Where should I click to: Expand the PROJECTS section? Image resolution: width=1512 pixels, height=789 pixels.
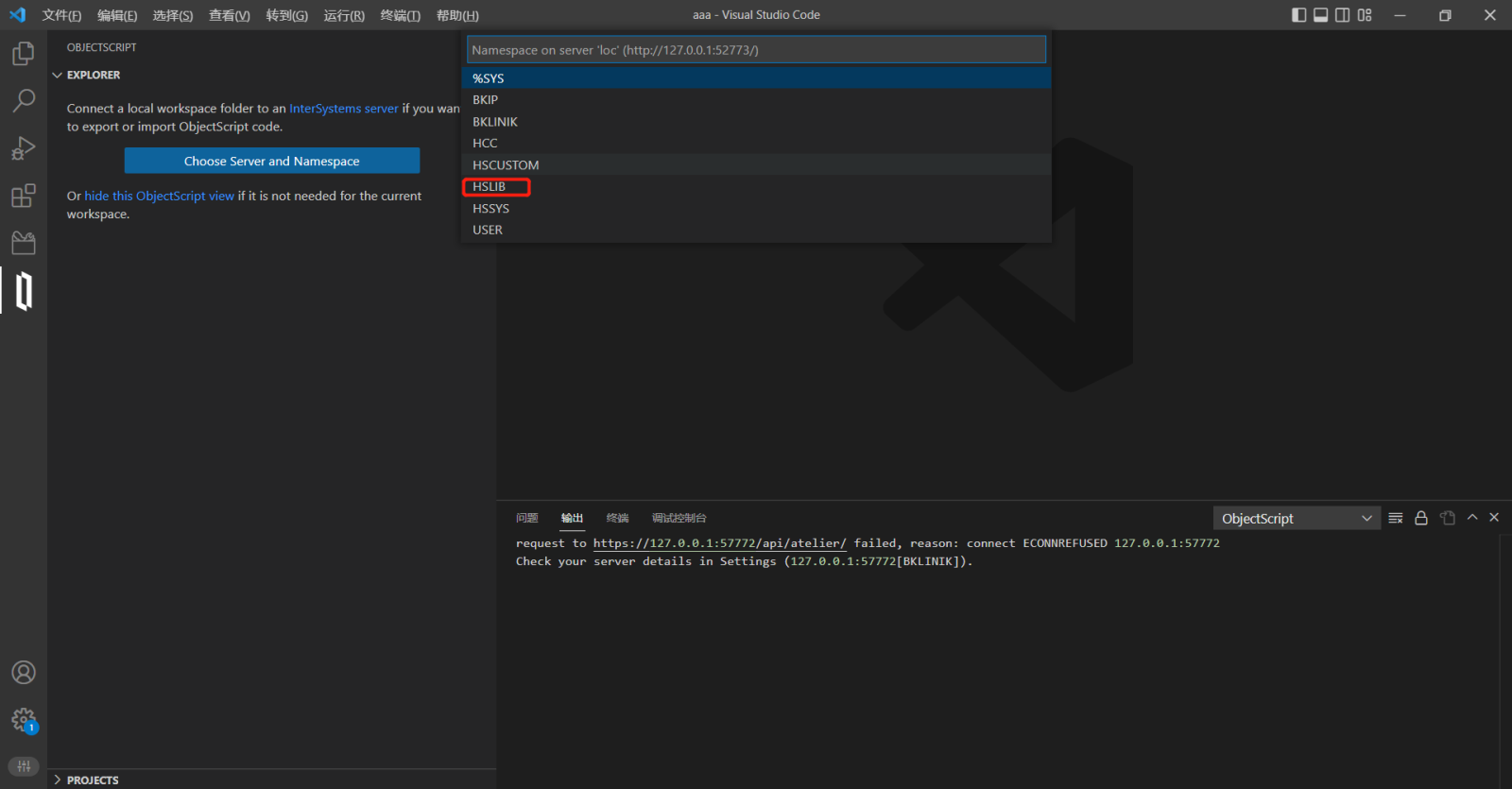tap(93, 780)
